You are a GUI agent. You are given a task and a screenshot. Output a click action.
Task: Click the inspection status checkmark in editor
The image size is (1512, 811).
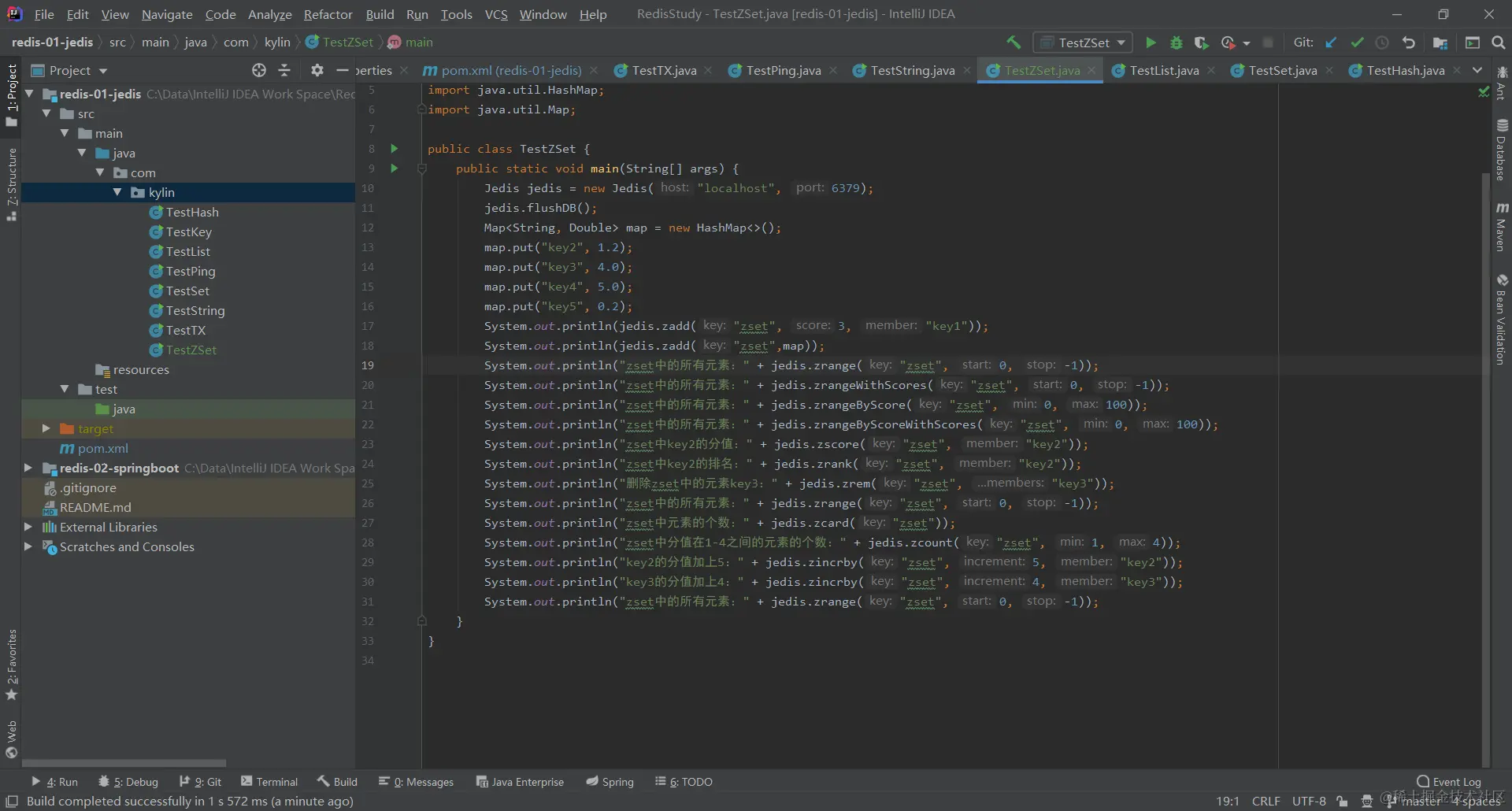1484,92
